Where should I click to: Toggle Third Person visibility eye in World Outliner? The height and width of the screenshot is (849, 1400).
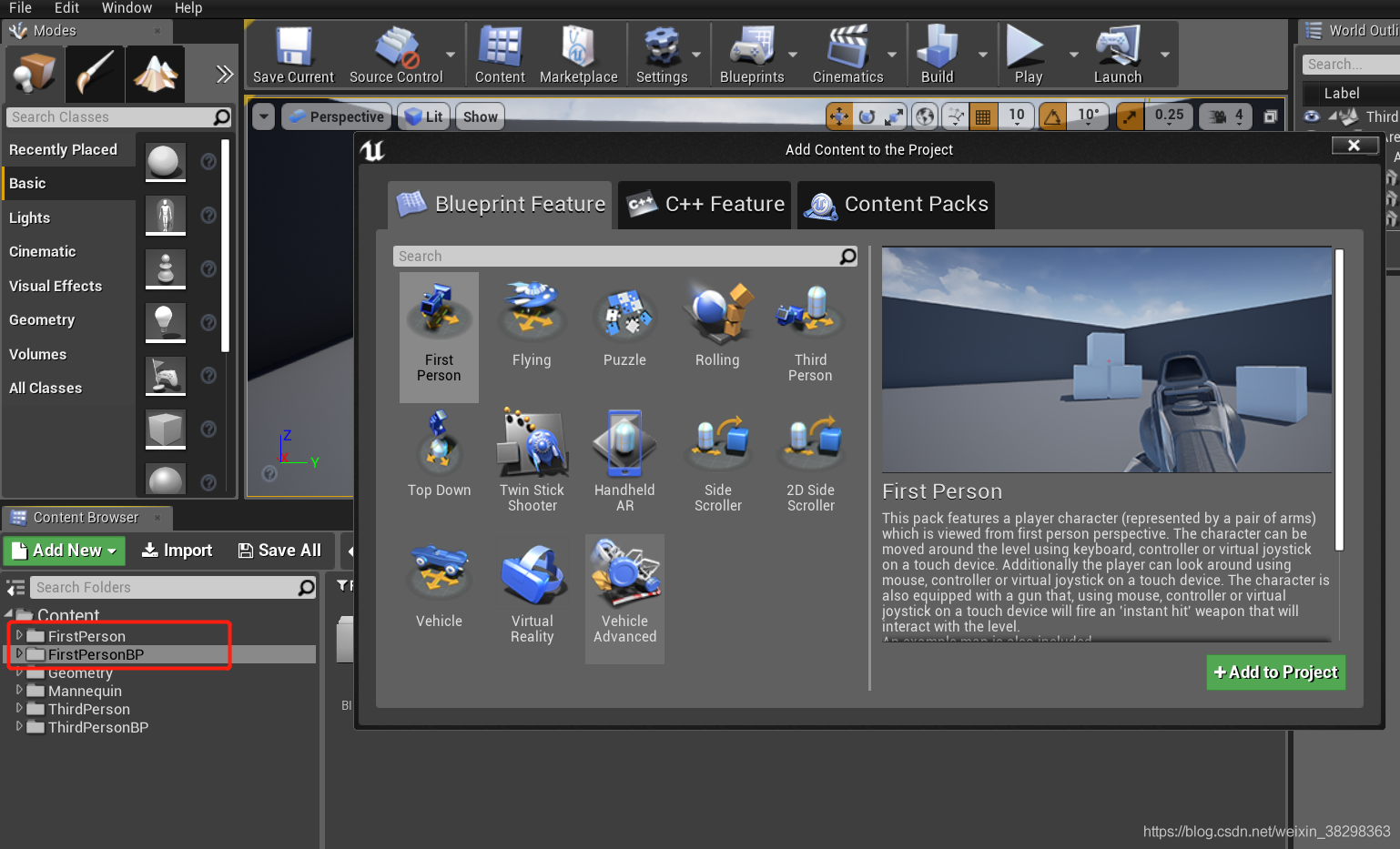click(1312, 116)
